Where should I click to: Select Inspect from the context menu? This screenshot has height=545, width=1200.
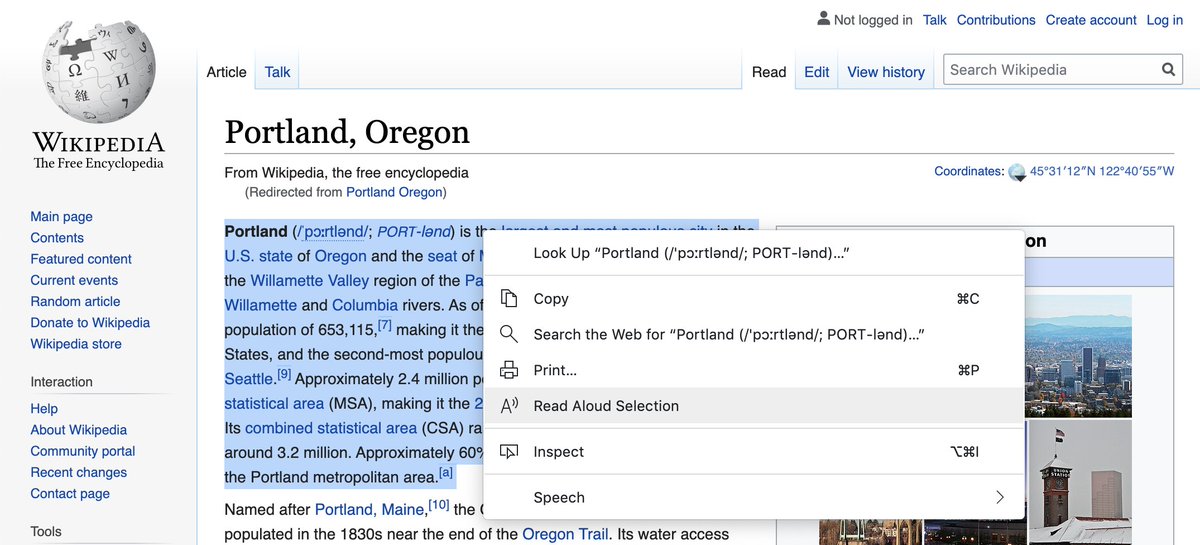(754, 452)
